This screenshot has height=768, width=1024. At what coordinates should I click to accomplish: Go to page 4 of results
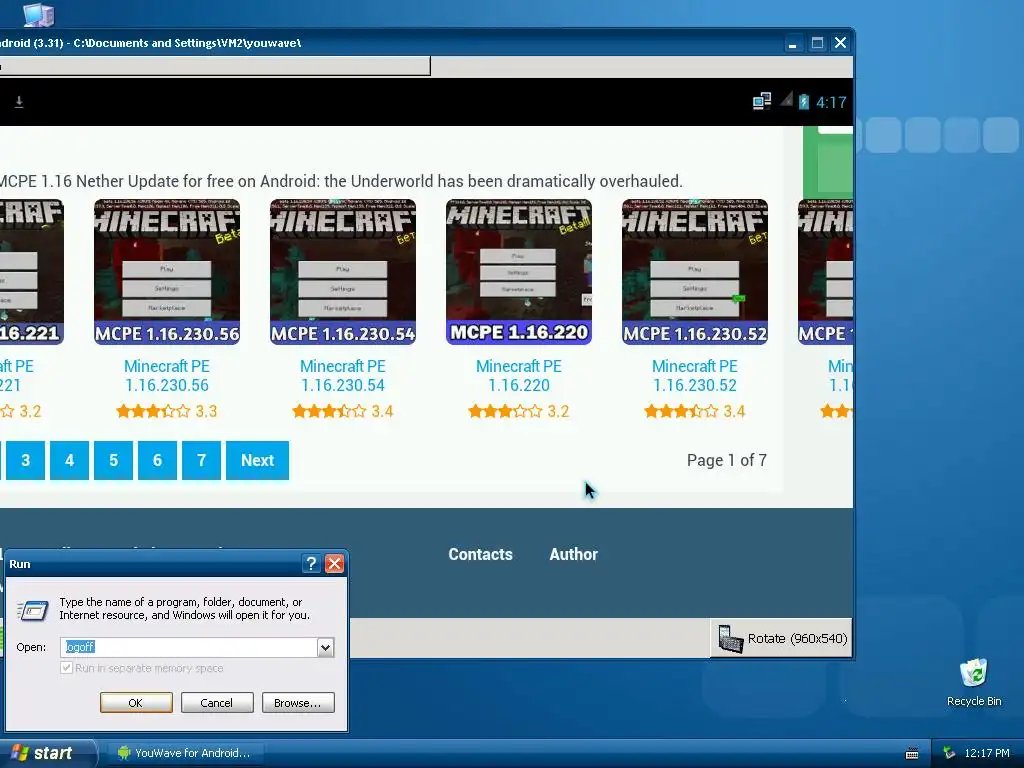69,460
